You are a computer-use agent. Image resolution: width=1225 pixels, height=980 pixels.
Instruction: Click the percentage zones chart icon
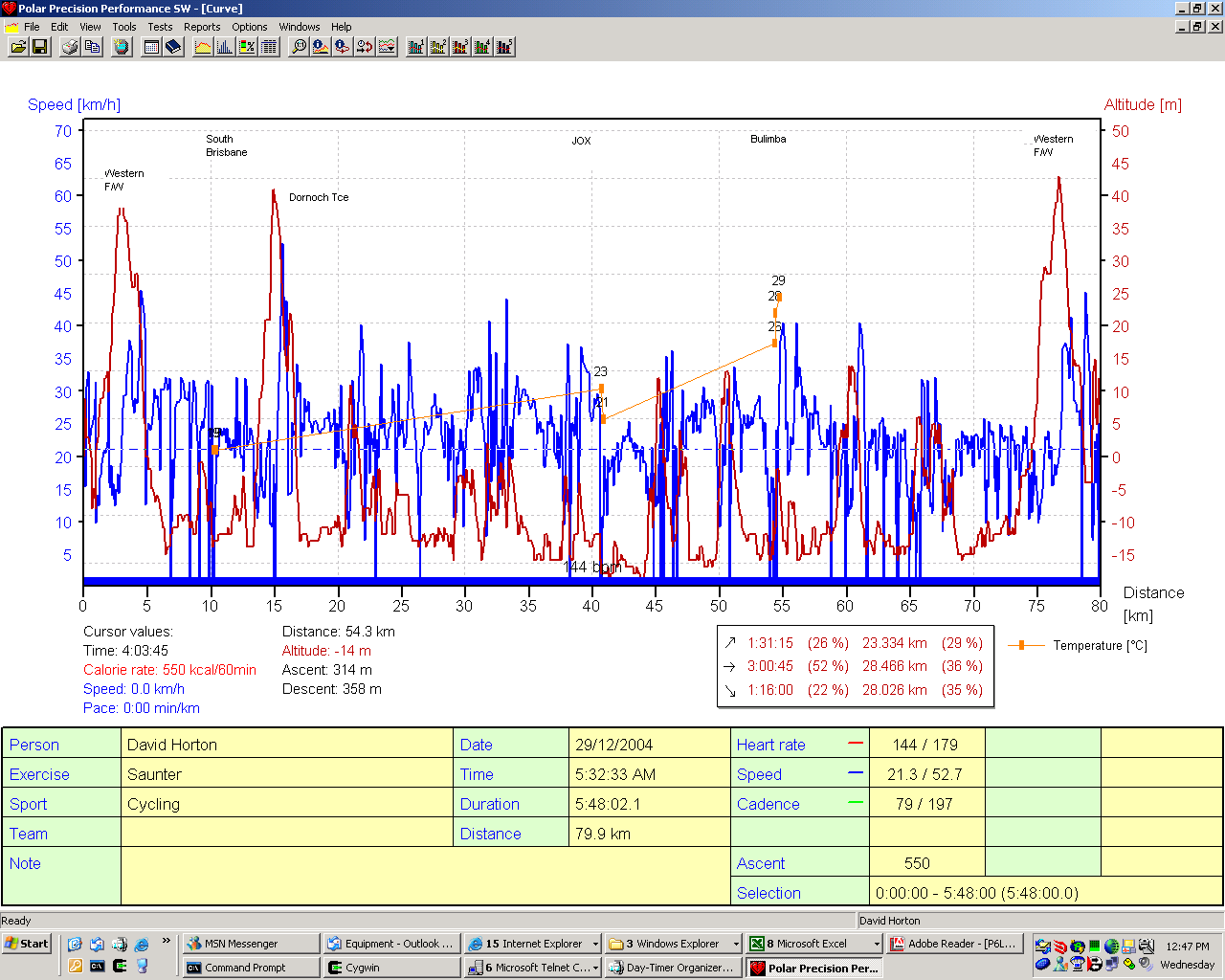tap(247, 46)
